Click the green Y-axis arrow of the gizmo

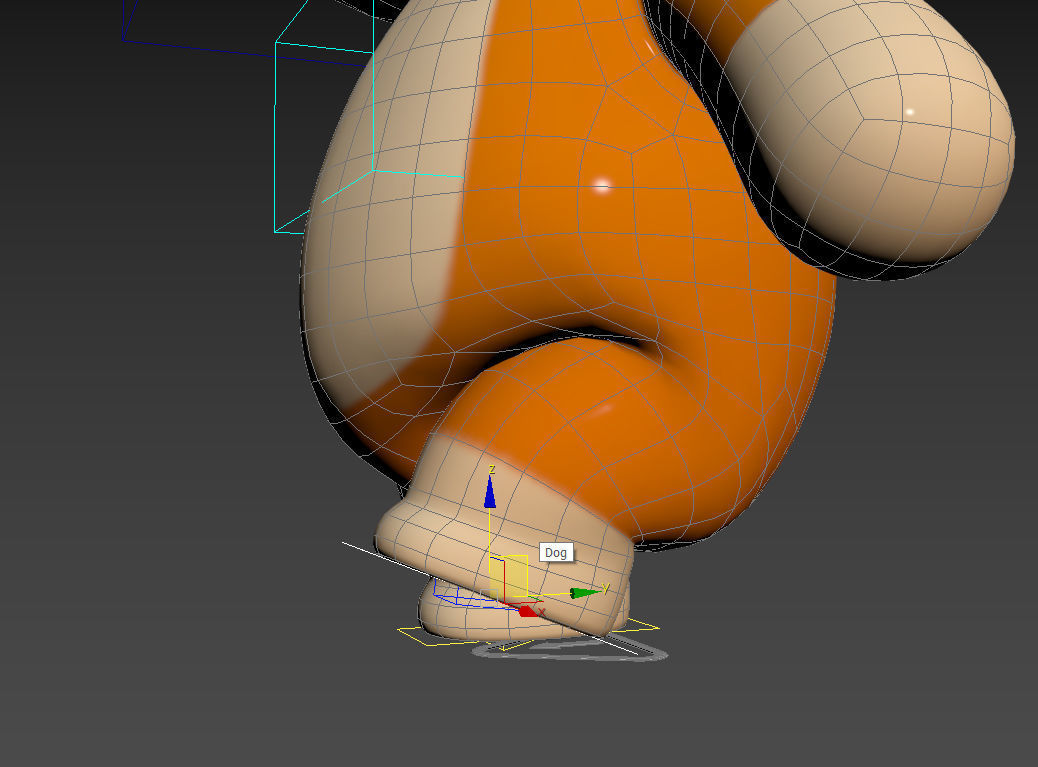click(585, 593)
